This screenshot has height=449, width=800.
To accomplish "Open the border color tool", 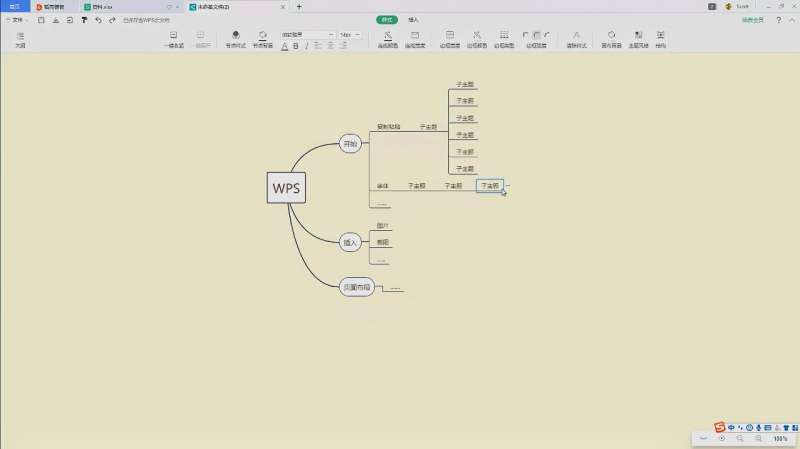I will pyautogui.click(x=477, y=39).
